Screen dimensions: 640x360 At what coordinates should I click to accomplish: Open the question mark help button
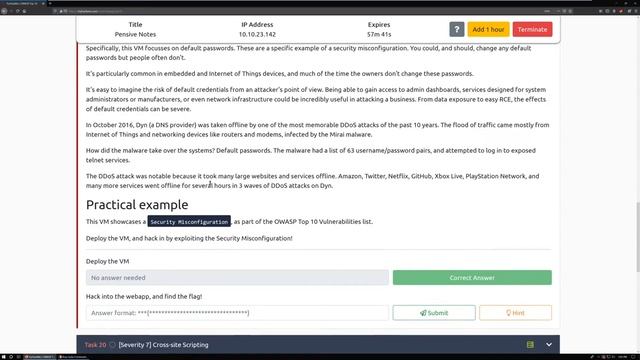click(457, 29)
